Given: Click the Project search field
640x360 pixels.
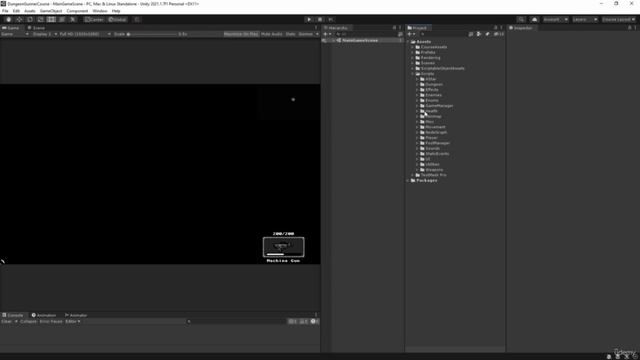Looking at the screenshot, I should click(443, 34).
